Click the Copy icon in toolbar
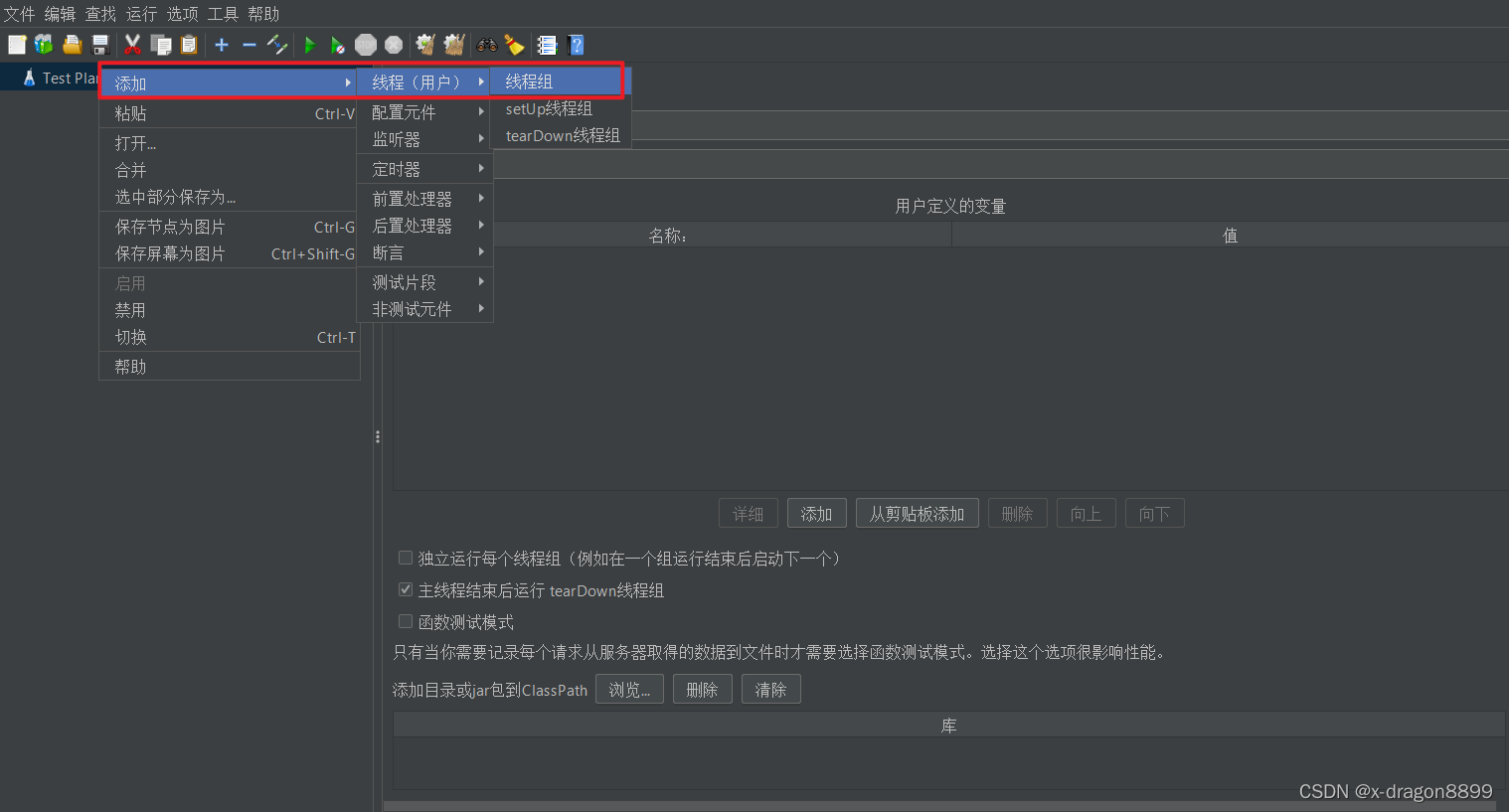 (x=160, y=45)
